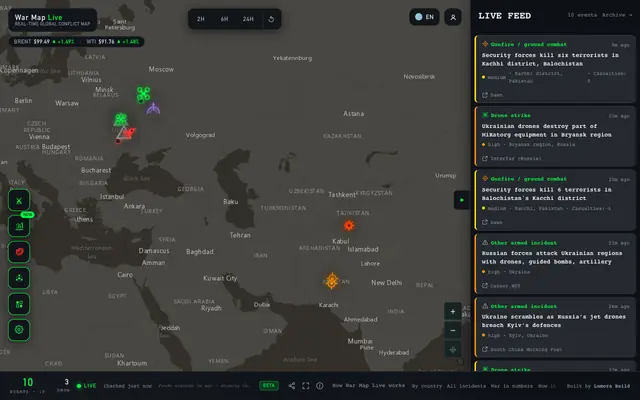Open the Lumora Build link
The height and width of the screenshot is (400, 640).
click(x=611, y=386)
